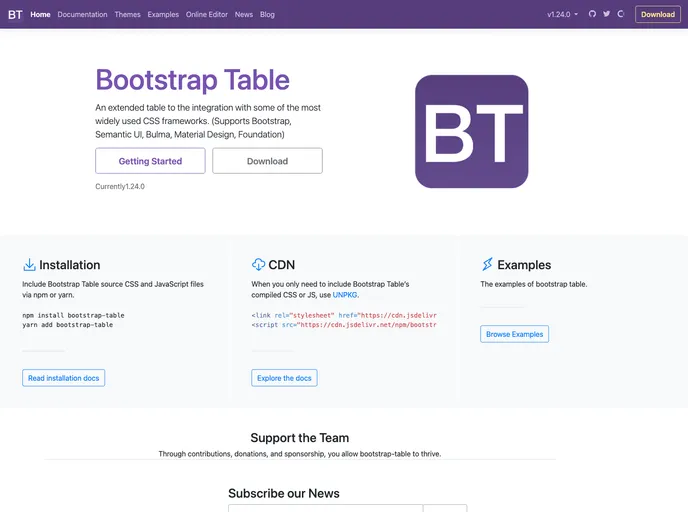The height and width of the screenshot is (512, 688).
Task: Click the BT logo in navbar
Action: tap(15, 15)
